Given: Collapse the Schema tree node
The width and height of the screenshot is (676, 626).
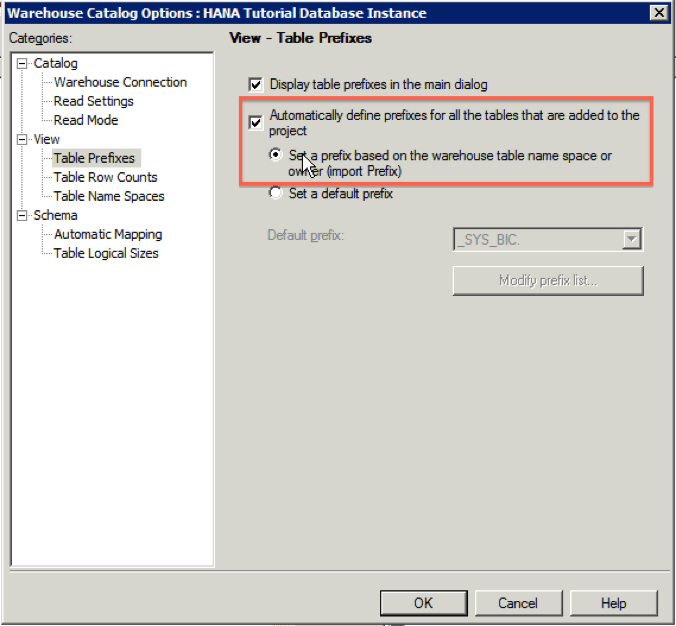Looking at the screenshot, I should click(x=22, y=215).
